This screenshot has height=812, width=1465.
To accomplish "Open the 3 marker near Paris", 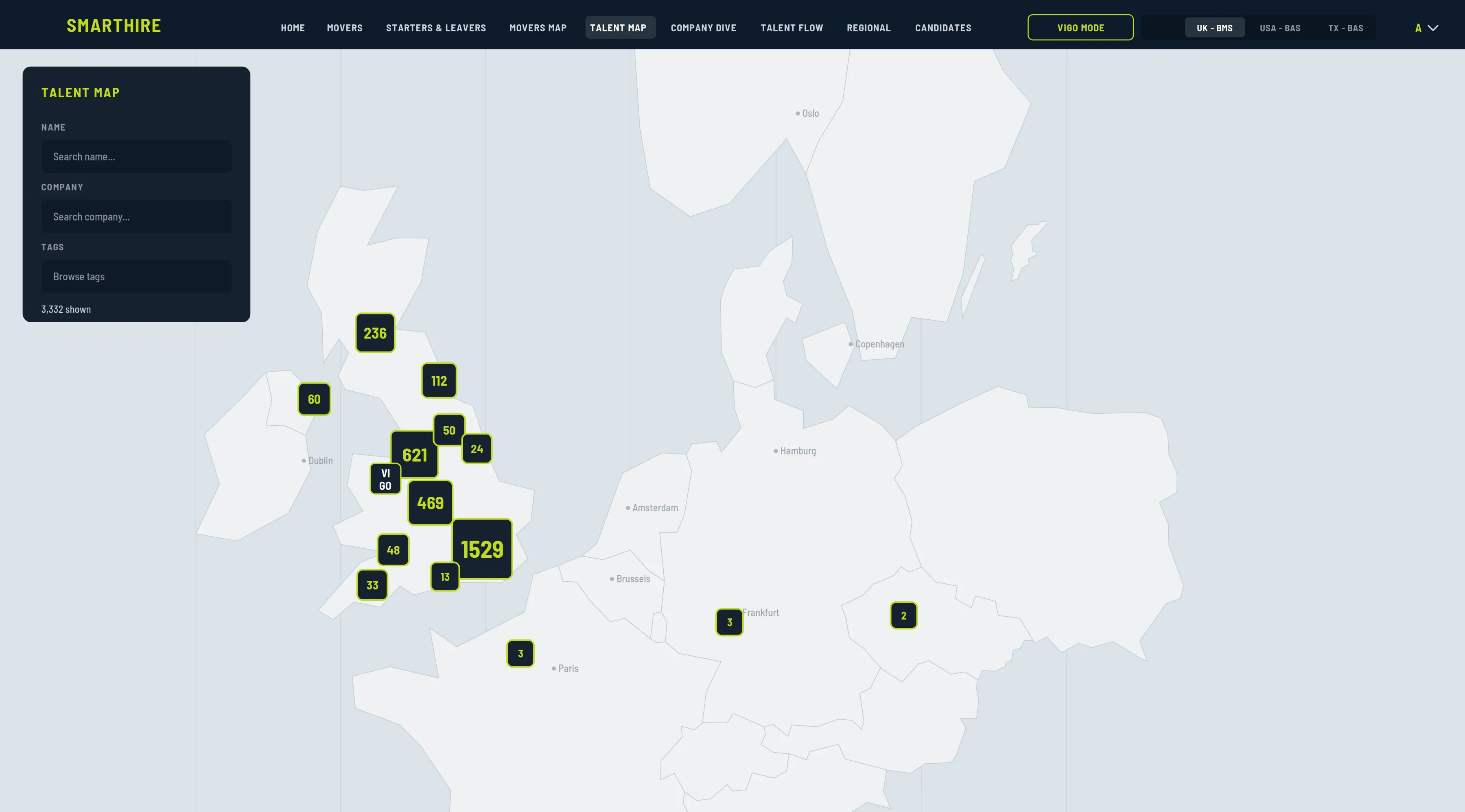I will [520, 654].
